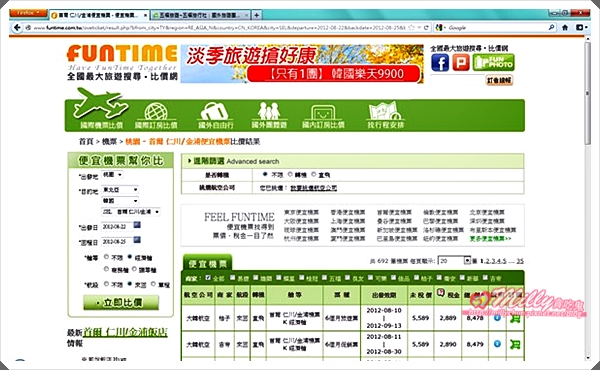Click the 更多便宜機票>> link
Image resolution: width=600 pixels, height=370 pixels.
tap(490, 238)
